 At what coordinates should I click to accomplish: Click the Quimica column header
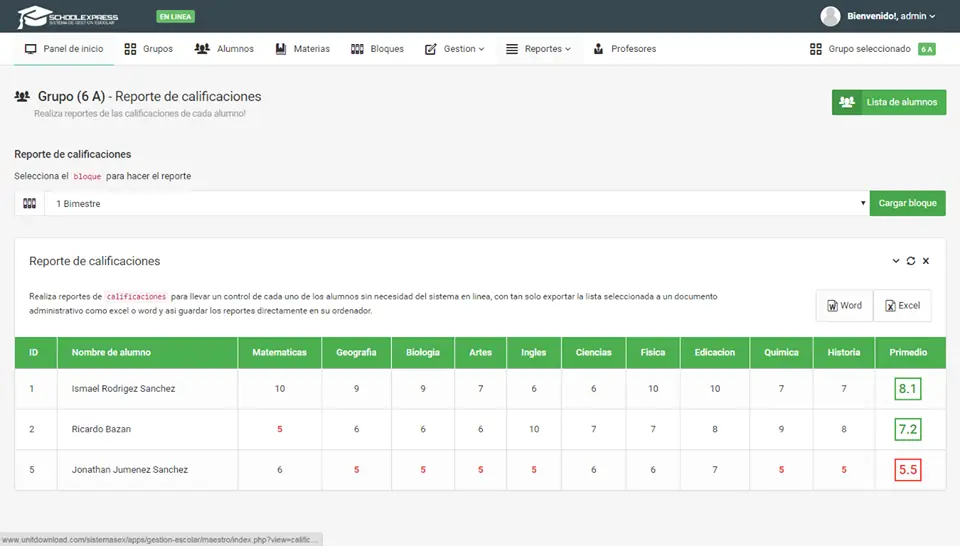(x=781, y=353)
